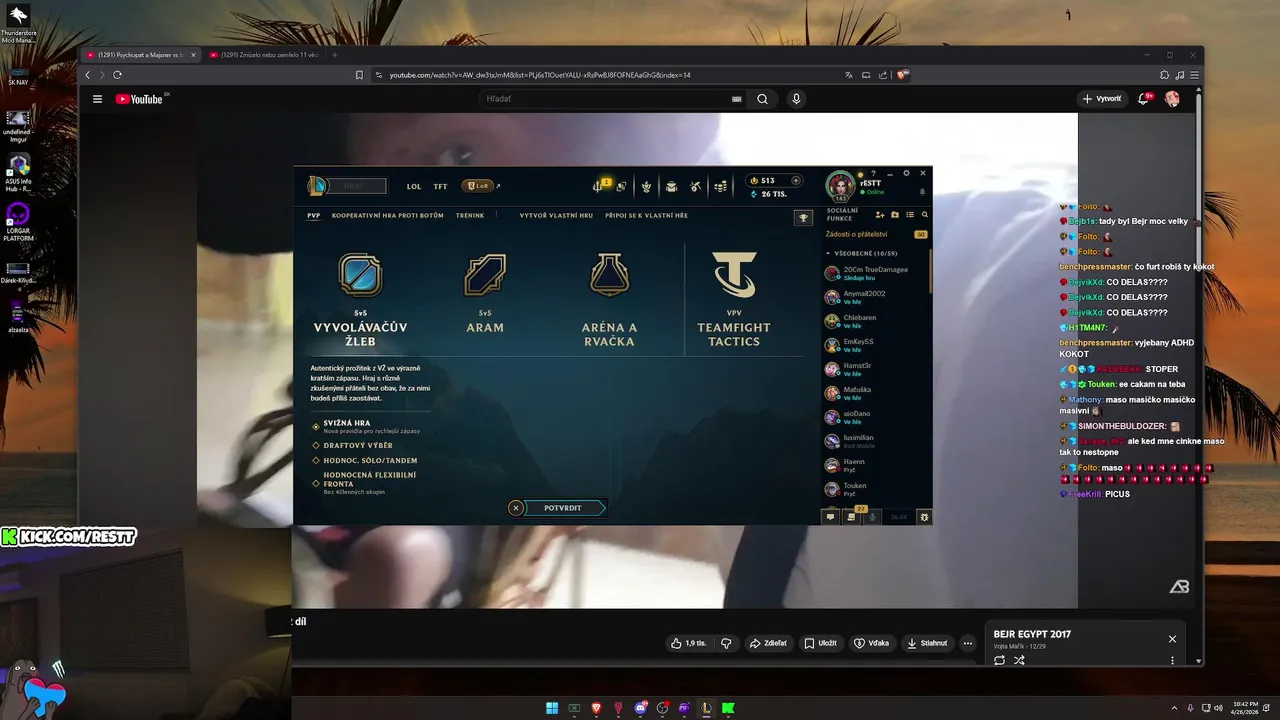Screen dimensions: 1280x720
Task: Open chat with friend Chlebaren
Action: tap(875, 321)
